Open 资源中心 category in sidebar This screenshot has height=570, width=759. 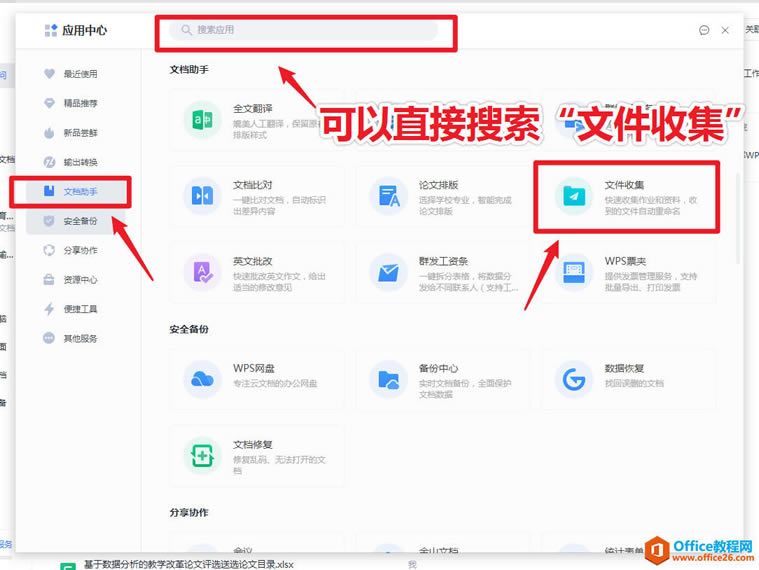point(80,280)
